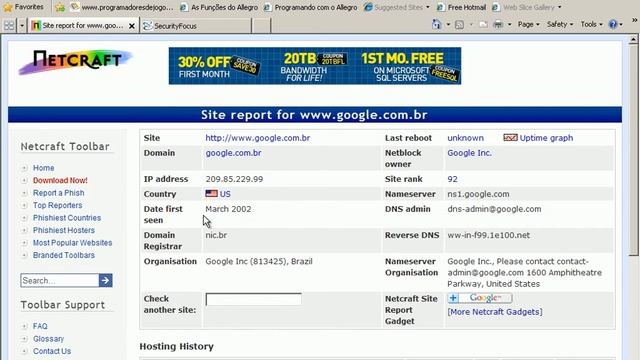Open the Contact Us link
640x360 pixels.
pyautogui.click(x=52, y=351)
